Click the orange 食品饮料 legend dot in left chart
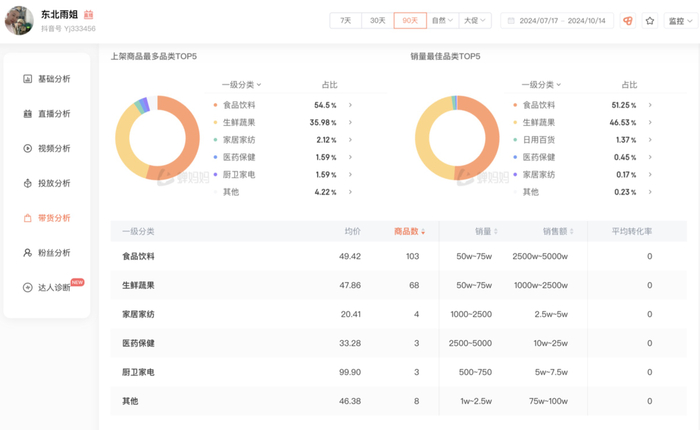 (x=215, y=105)
